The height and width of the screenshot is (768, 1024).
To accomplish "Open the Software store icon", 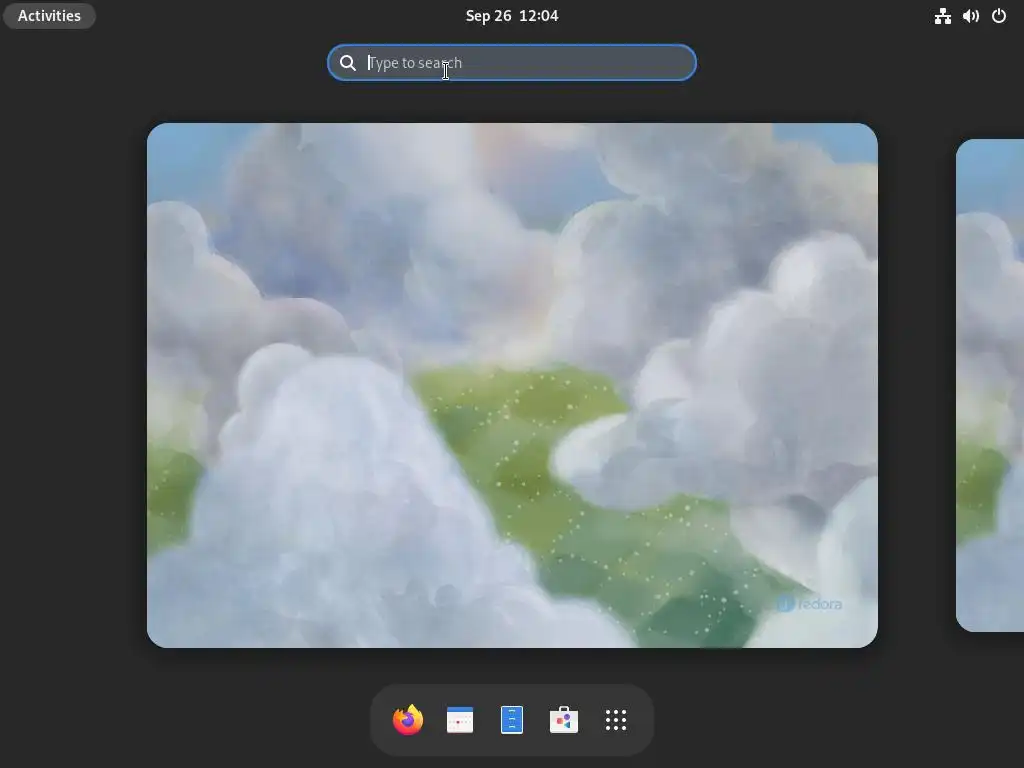I will click(564, 720).
